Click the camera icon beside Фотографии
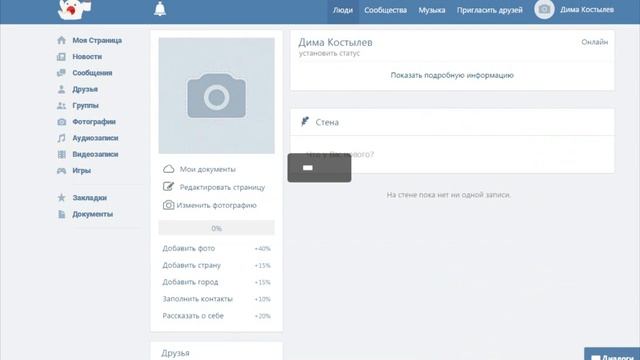 pos(61,122)
